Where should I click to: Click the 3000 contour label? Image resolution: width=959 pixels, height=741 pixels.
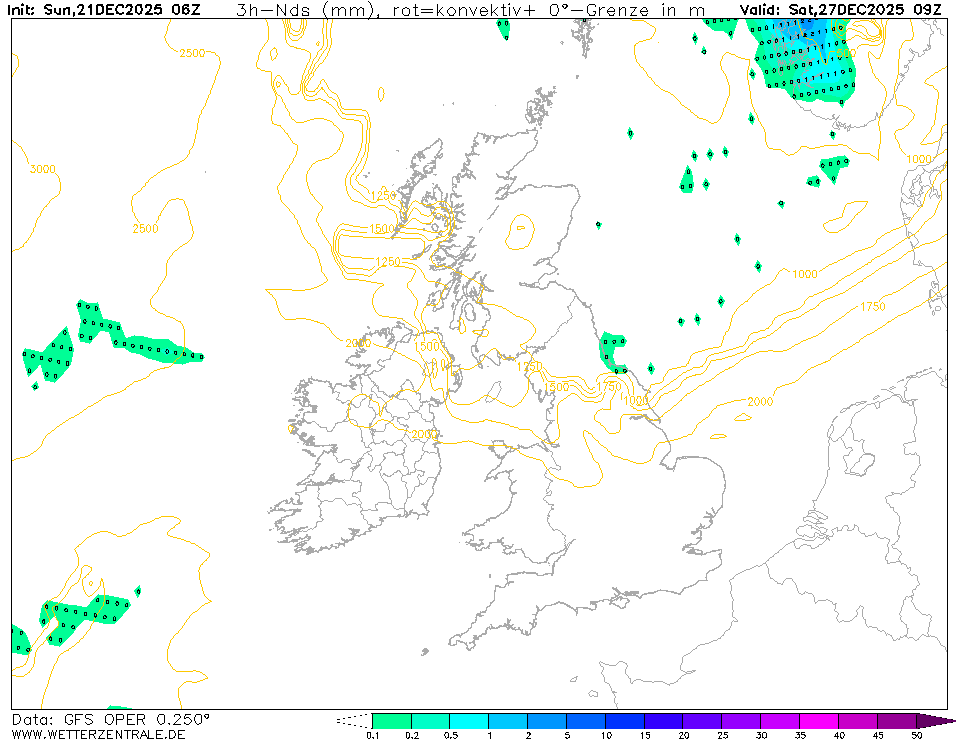42,169
